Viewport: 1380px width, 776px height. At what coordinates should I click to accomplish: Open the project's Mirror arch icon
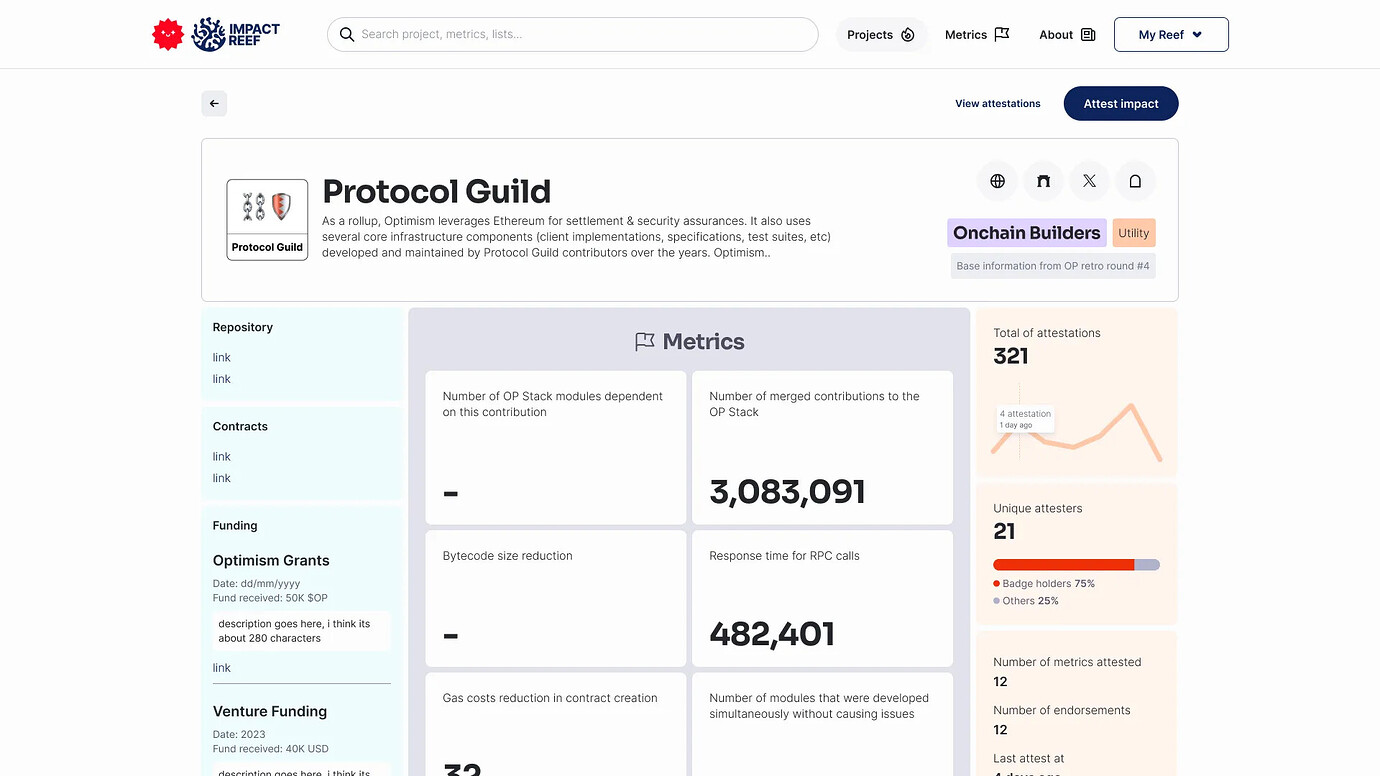pyautogui.click(x=1043, y=181)
